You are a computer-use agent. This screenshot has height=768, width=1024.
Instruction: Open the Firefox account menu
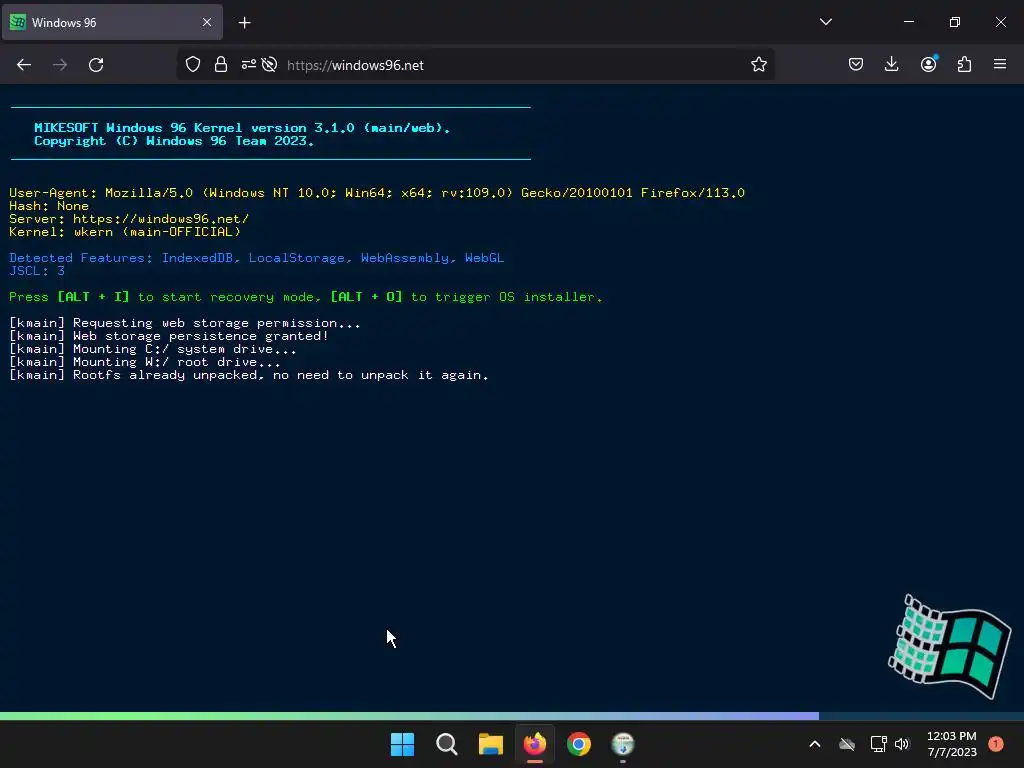[x=928, y=65]
